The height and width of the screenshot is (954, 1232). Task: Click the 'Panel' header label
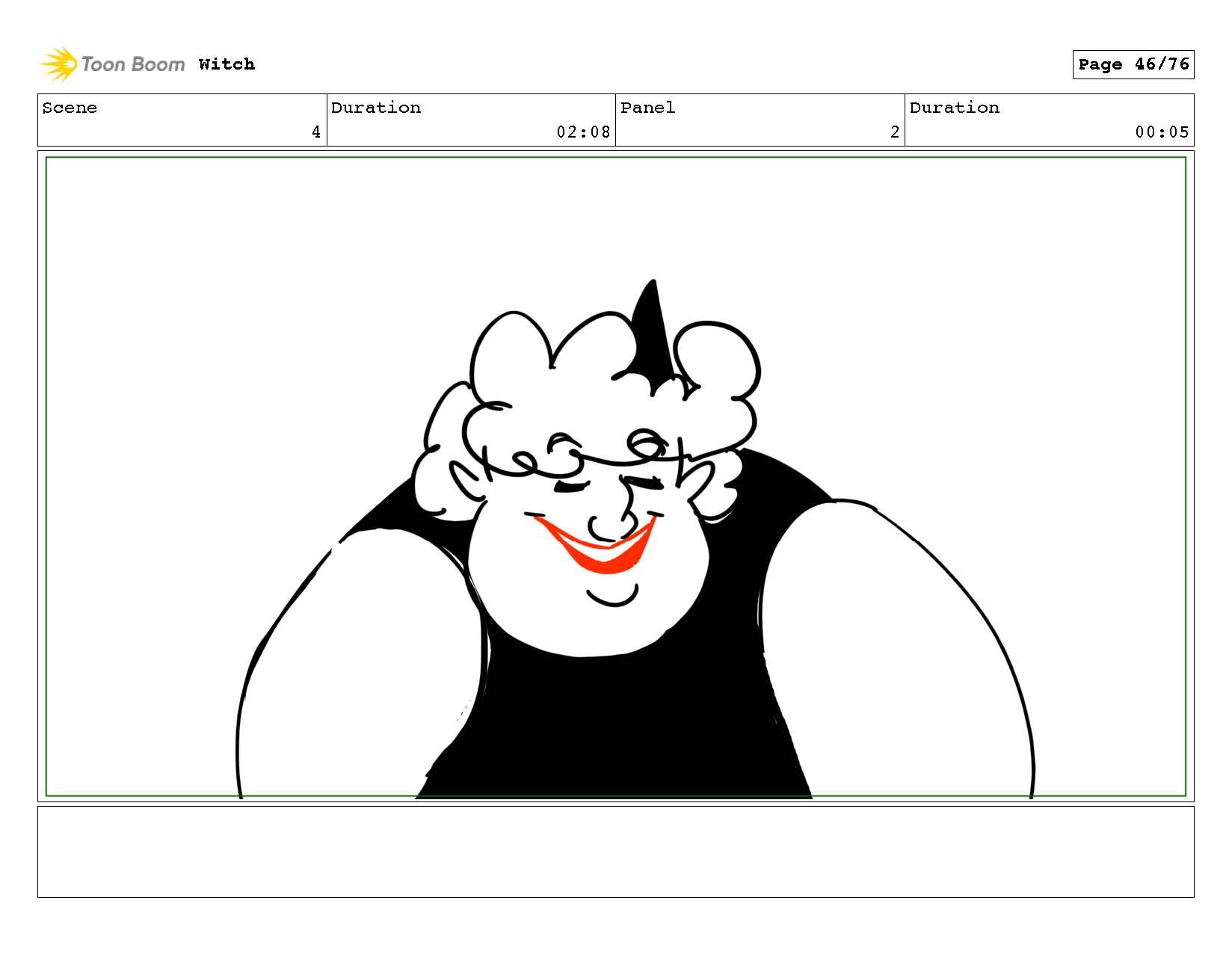[647, 108]
